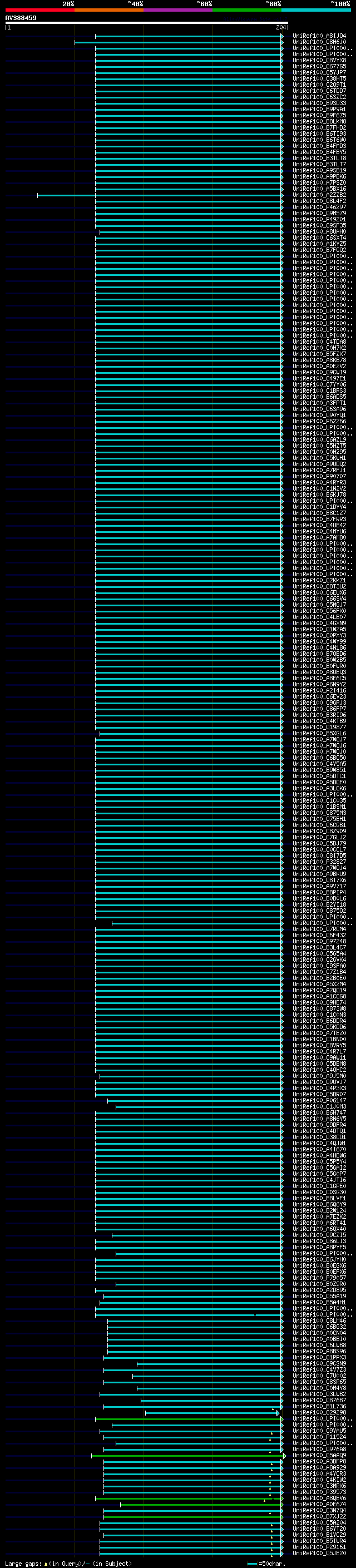Image resolution: width=356 pixels, height=1568 pixels.
Task: Open the UniRef100_Q8H6J0 hit label
Action: coord(319,42)
